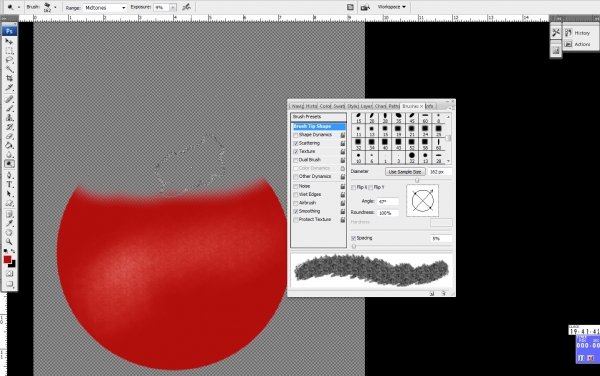The image size is (600, 376).
Task: Switch to the Swatches tab
Action: click(x=339, y=106)
